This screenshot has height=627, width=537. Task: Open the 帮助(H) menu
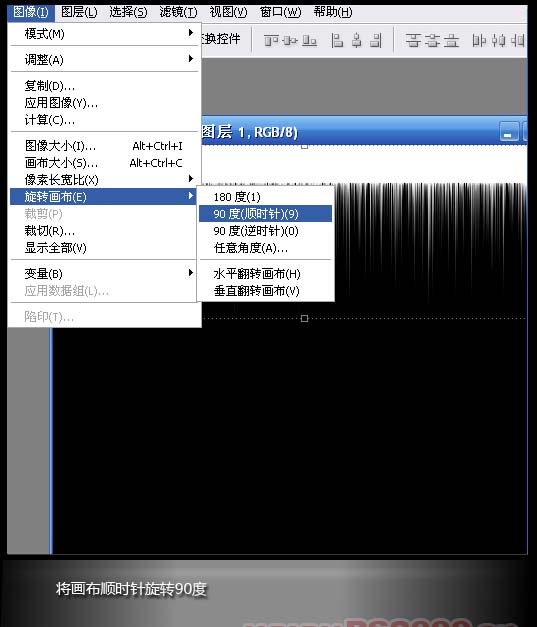tap(333, 12)
